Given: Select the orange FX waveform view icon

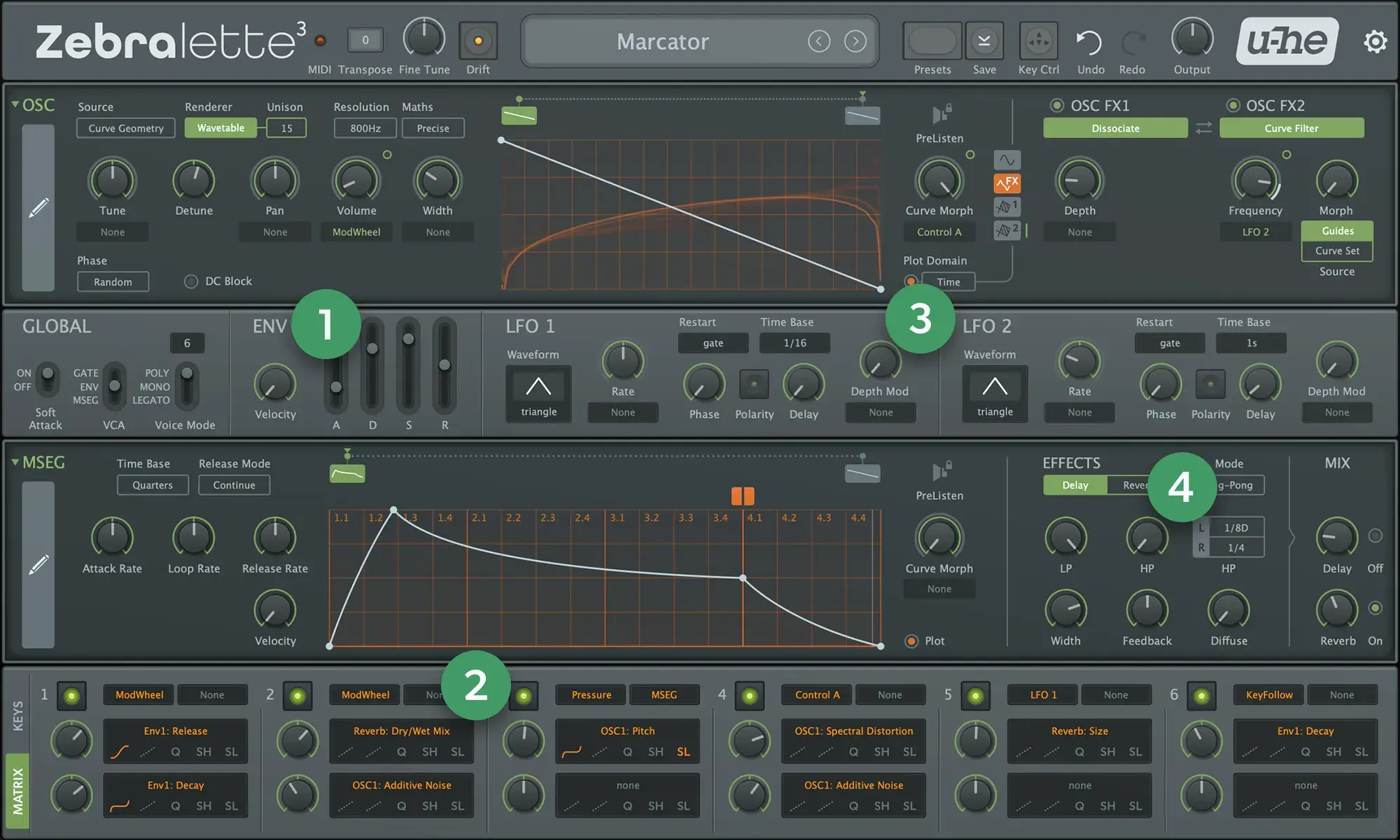Looking at the screenshot, I should pos(1007,183).
